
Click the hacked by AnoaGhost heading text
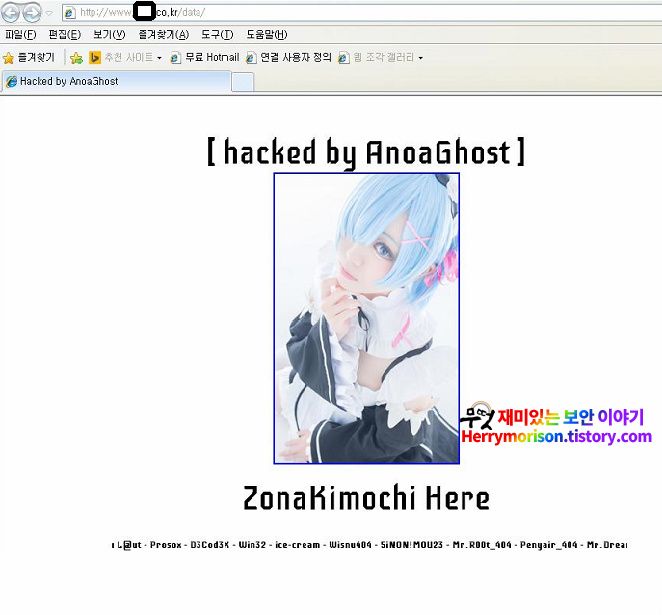coord(366,152)
